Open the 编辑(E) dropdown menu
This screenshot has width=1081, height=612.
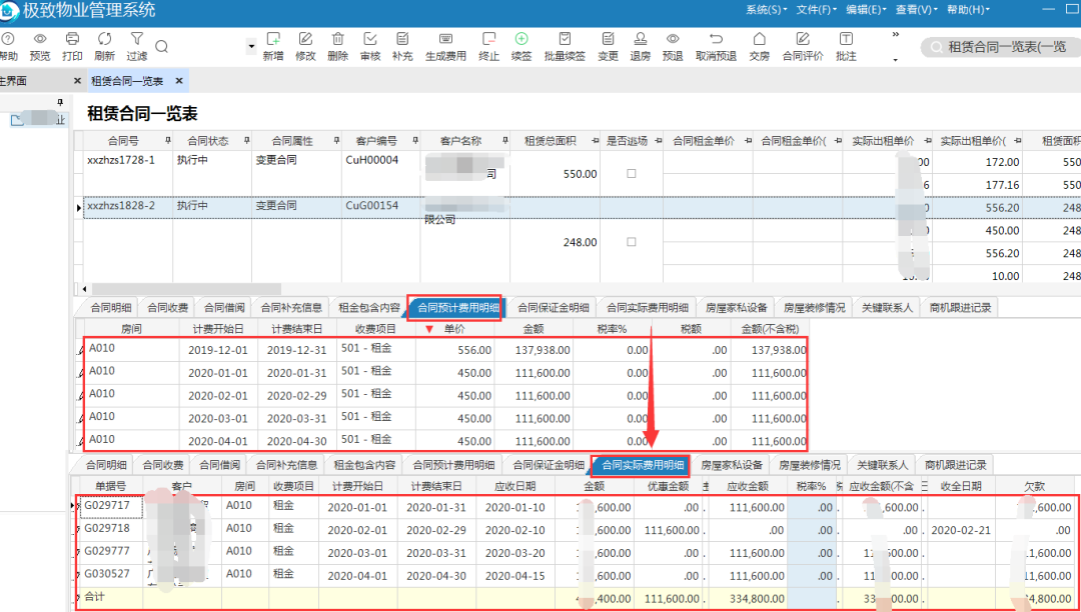click(867, 10)
